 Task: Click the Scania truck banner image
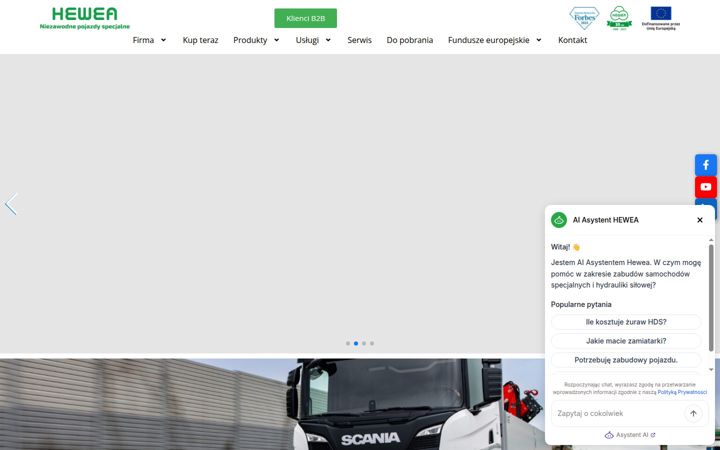coord(272,404)
